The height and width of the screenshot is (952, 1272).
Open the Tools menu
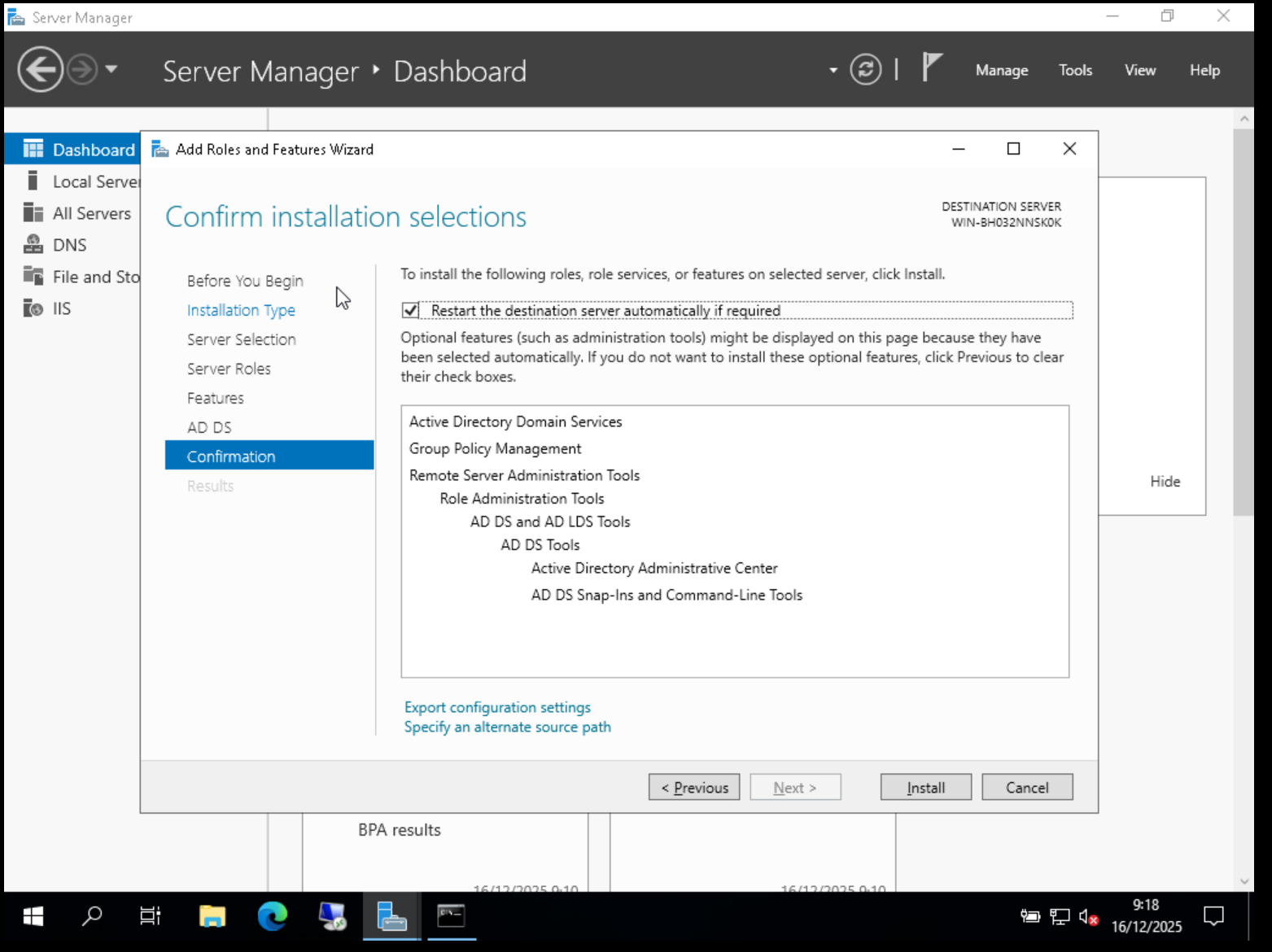click(1075, 70)
